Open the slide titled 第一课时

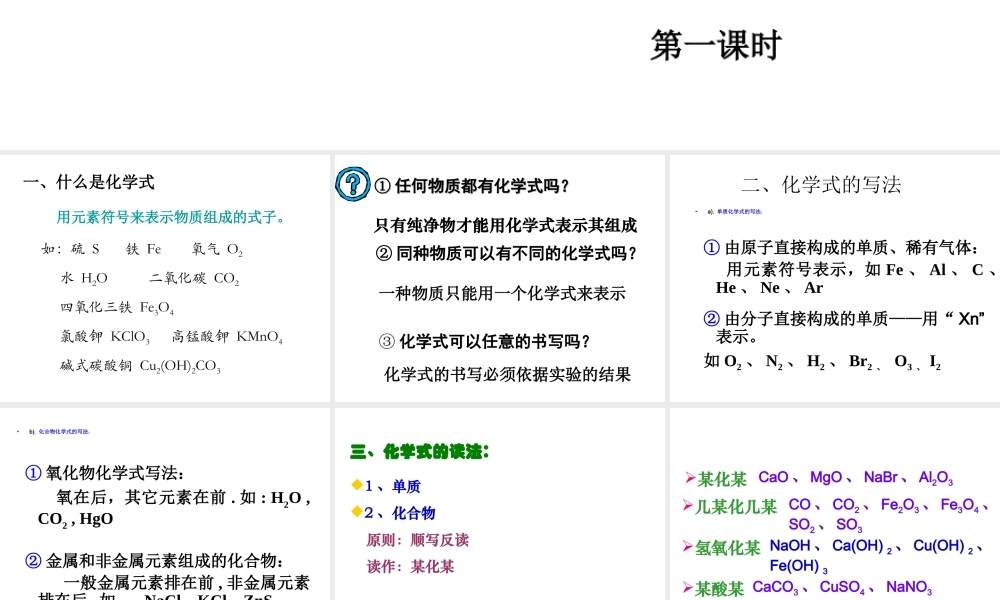click(716, 46)
